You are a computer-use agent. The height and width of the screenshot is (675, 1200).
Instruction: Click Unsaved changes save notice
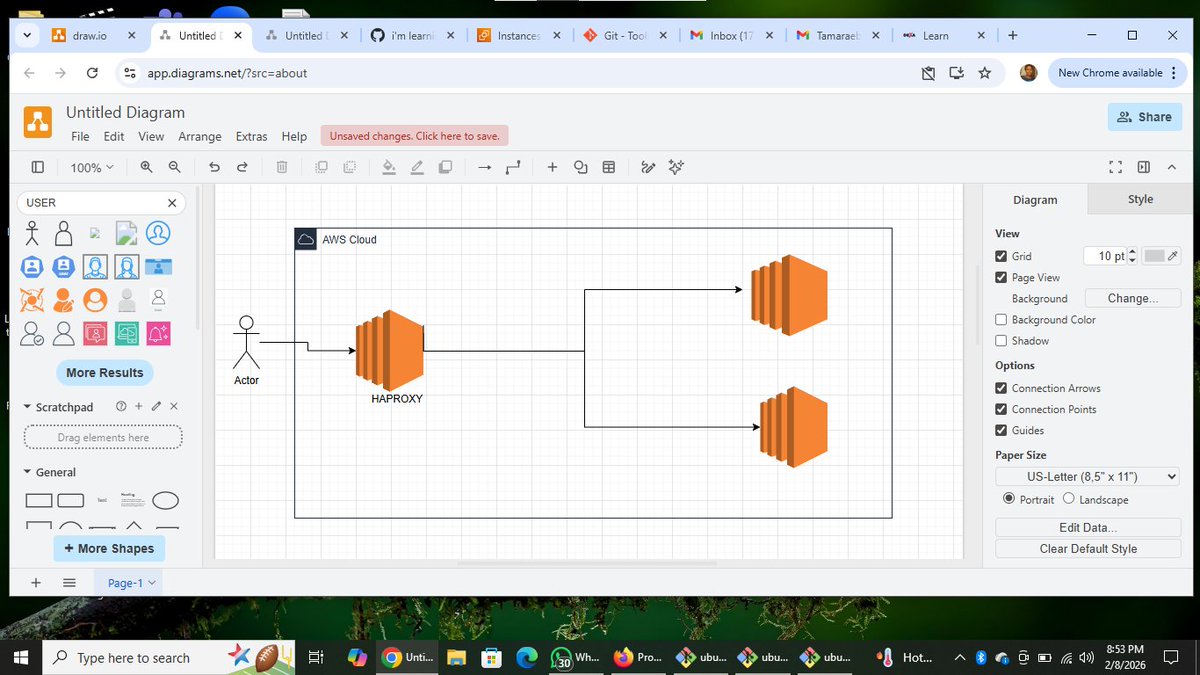click(414, 136)
